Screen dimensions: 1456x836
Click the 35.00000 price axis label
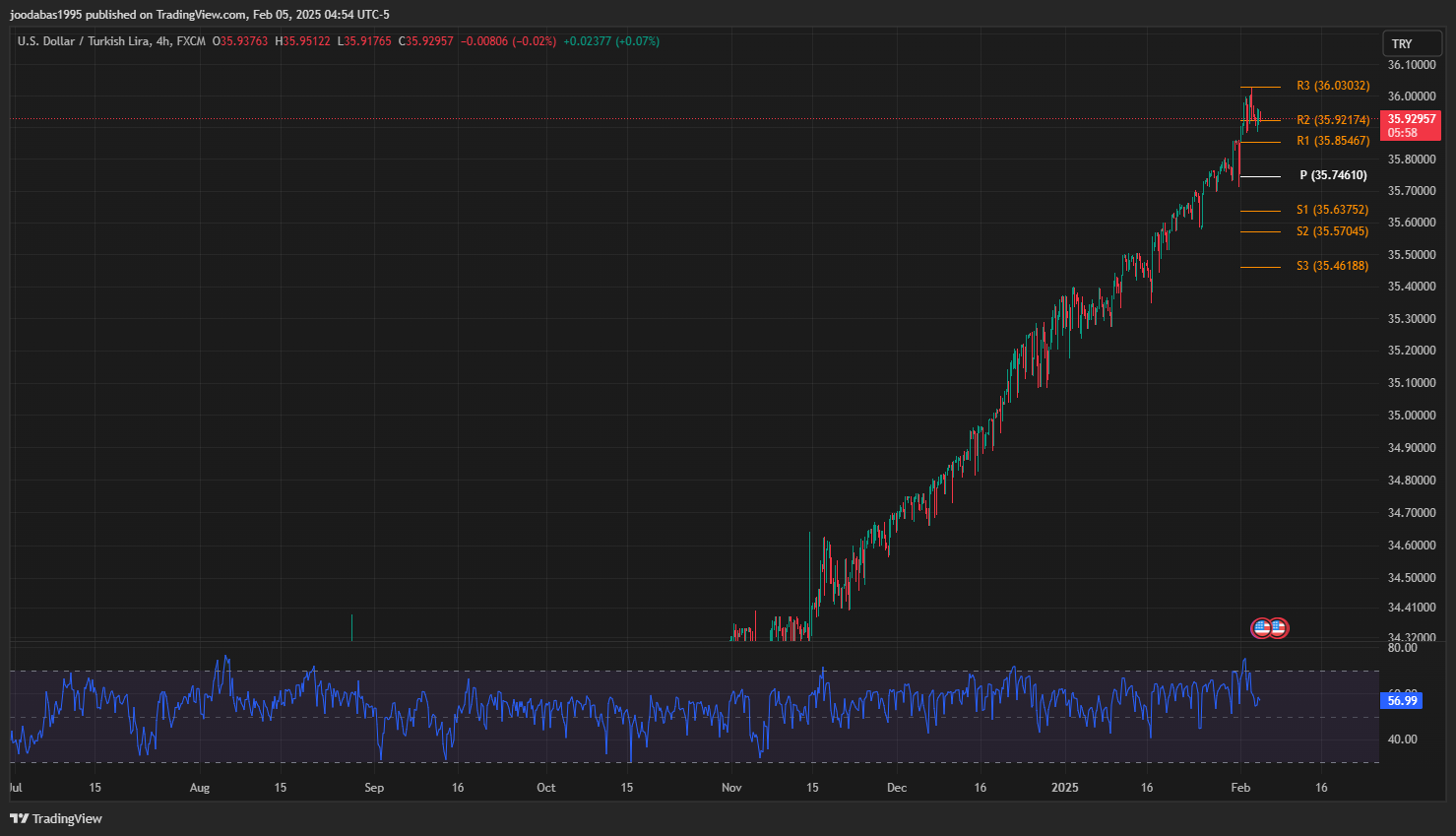pos(1412,416)
